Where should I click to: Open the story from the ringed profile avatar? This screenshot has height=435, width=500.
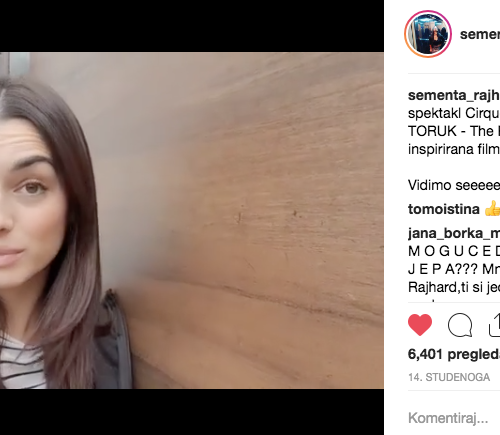point(428,34)
